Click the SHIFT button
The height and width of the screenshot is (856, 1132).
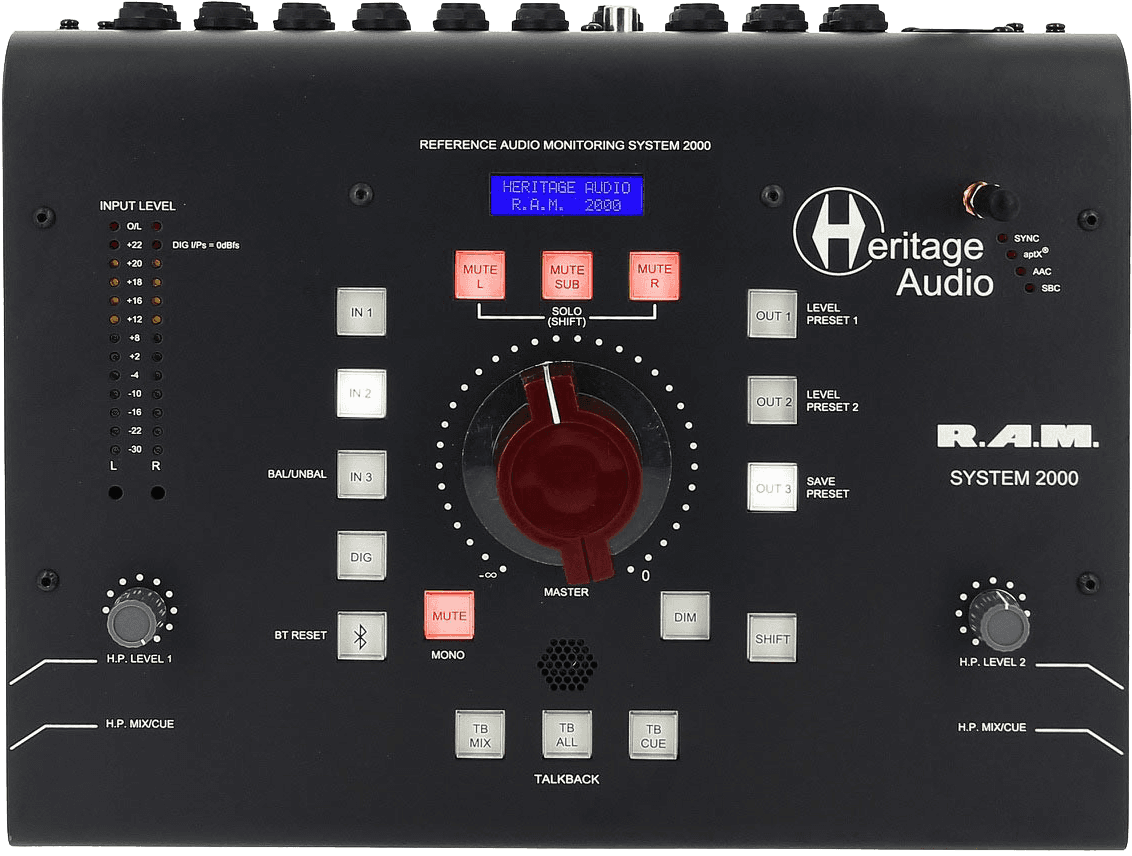point(772,638)
